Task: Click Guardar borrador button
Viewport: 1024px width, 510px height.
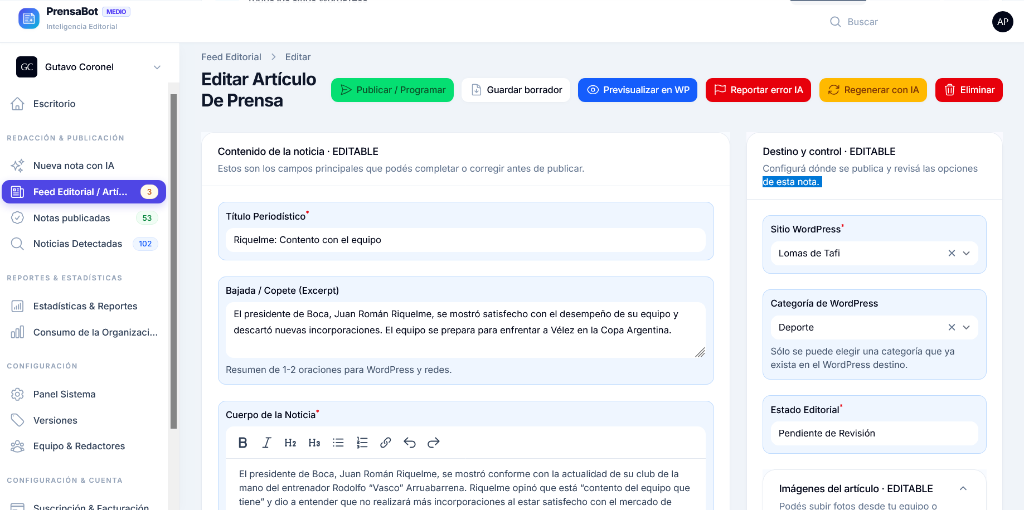Action: pos(516,90)
